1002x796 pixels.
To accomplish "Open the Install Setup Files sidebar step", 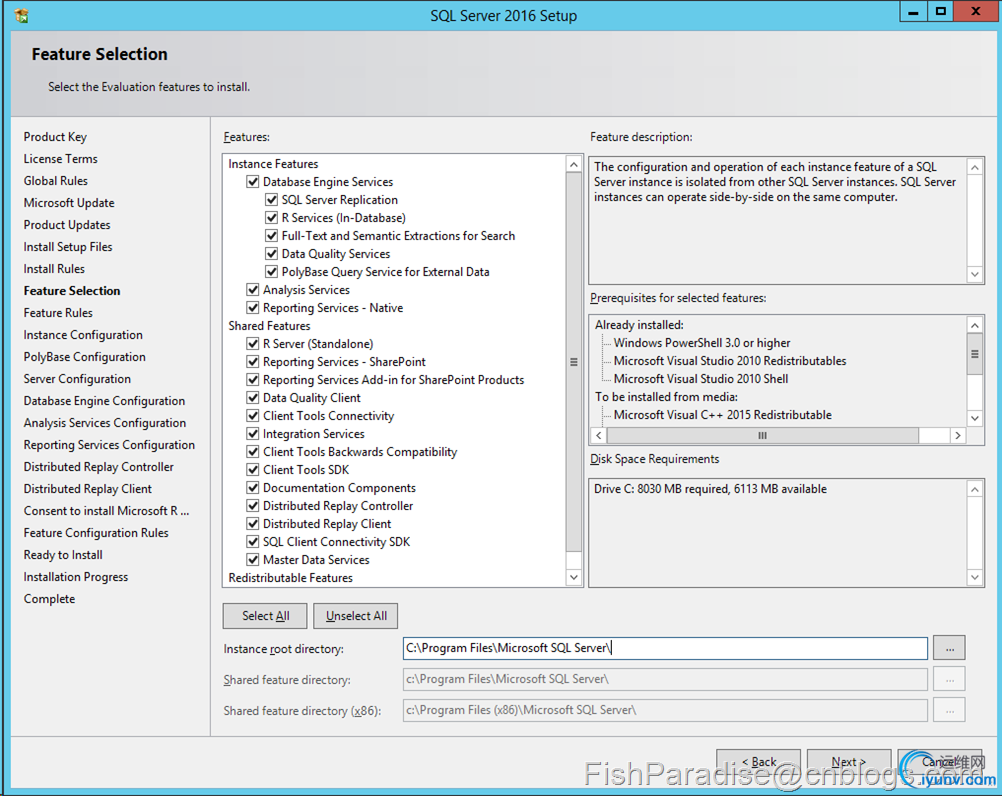I will click(68, 247).
